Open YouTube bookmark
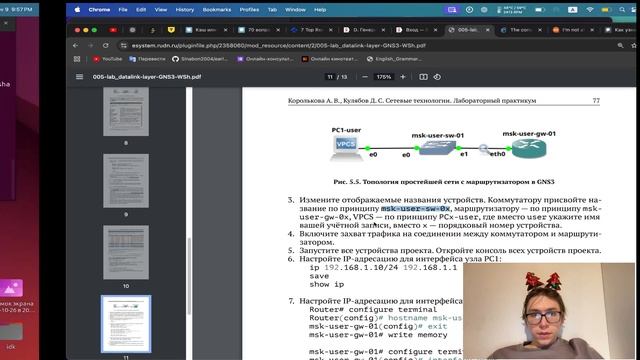The height and width of the screenshot is (360, 640). coord(107,59)
